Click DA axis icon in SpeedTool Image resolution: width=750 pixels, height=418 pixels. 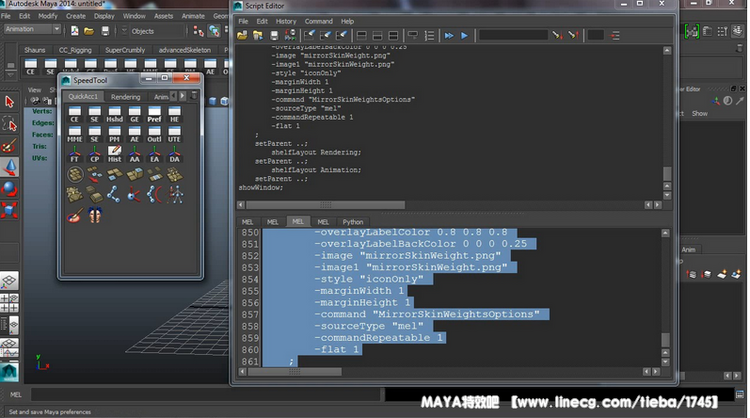[x=174, y=154]
